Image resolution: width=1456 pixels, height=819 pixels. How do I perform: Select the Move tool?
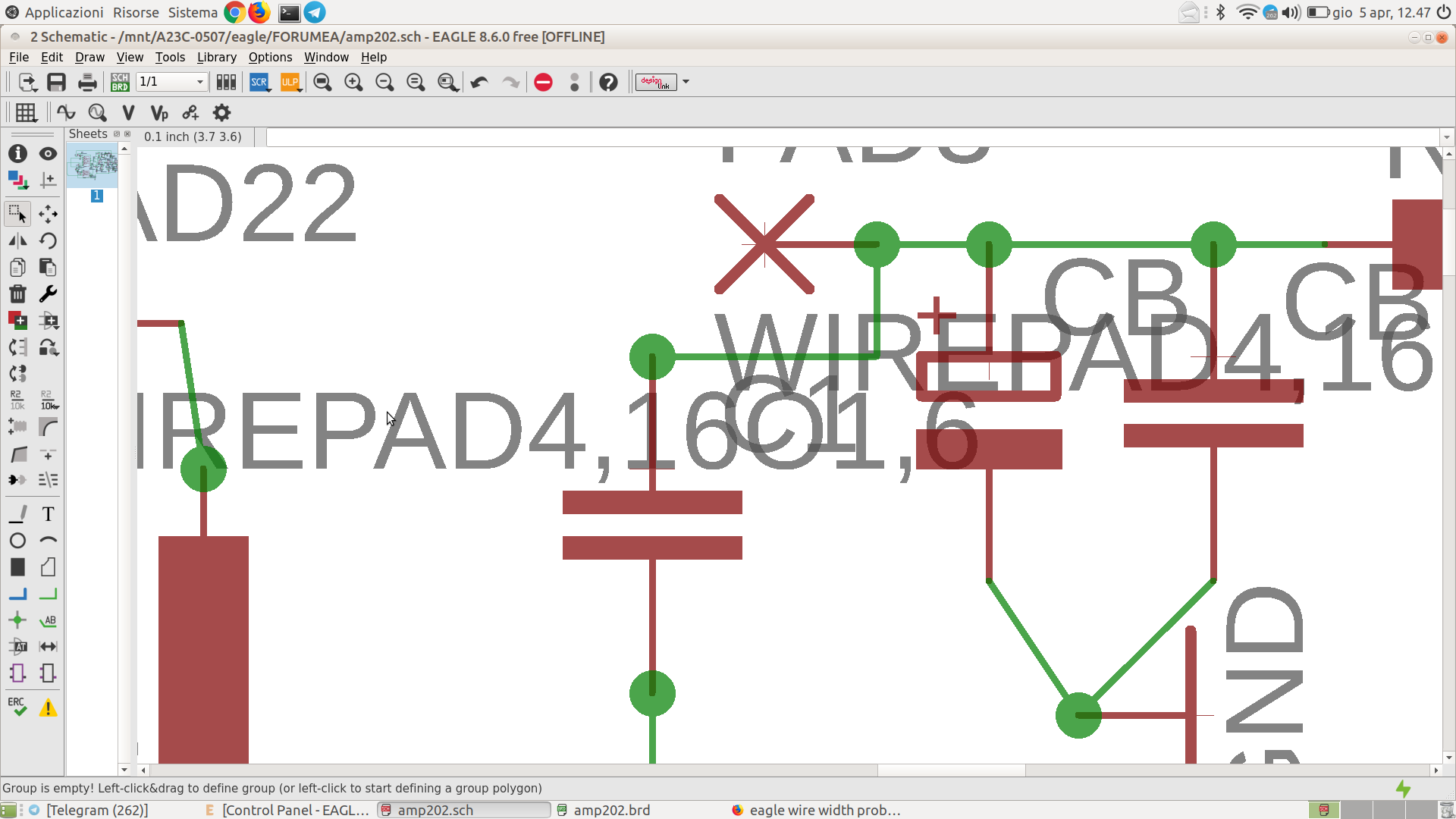(x=48, y=215)
